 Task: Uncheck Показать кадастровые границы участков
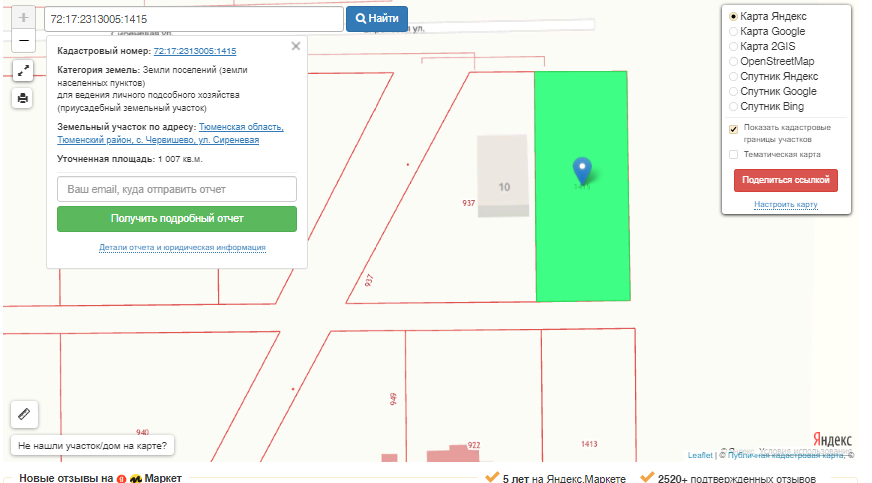pyautogui.click(x=734, y=129)
